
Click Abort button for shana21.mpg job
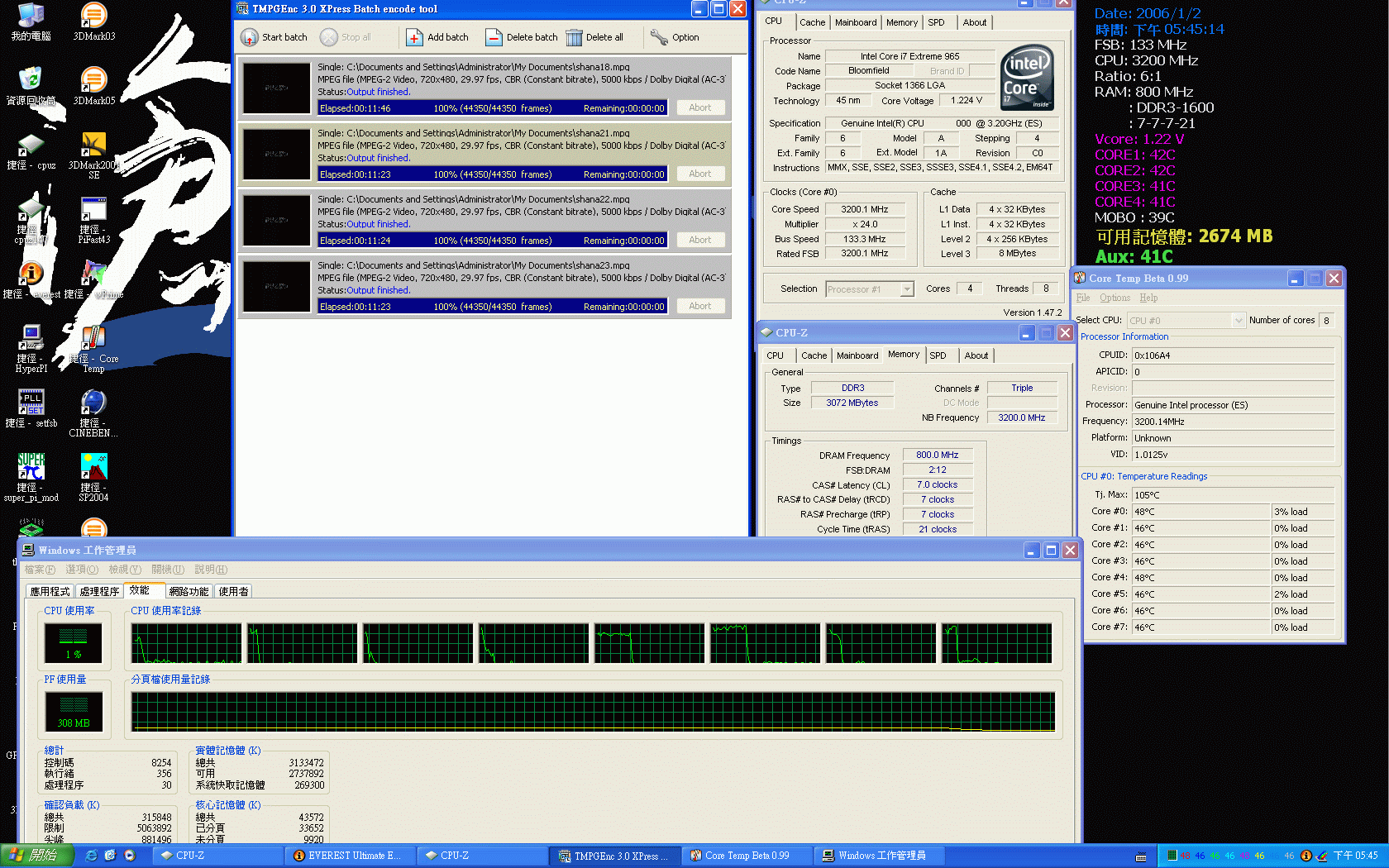[700, 174]
